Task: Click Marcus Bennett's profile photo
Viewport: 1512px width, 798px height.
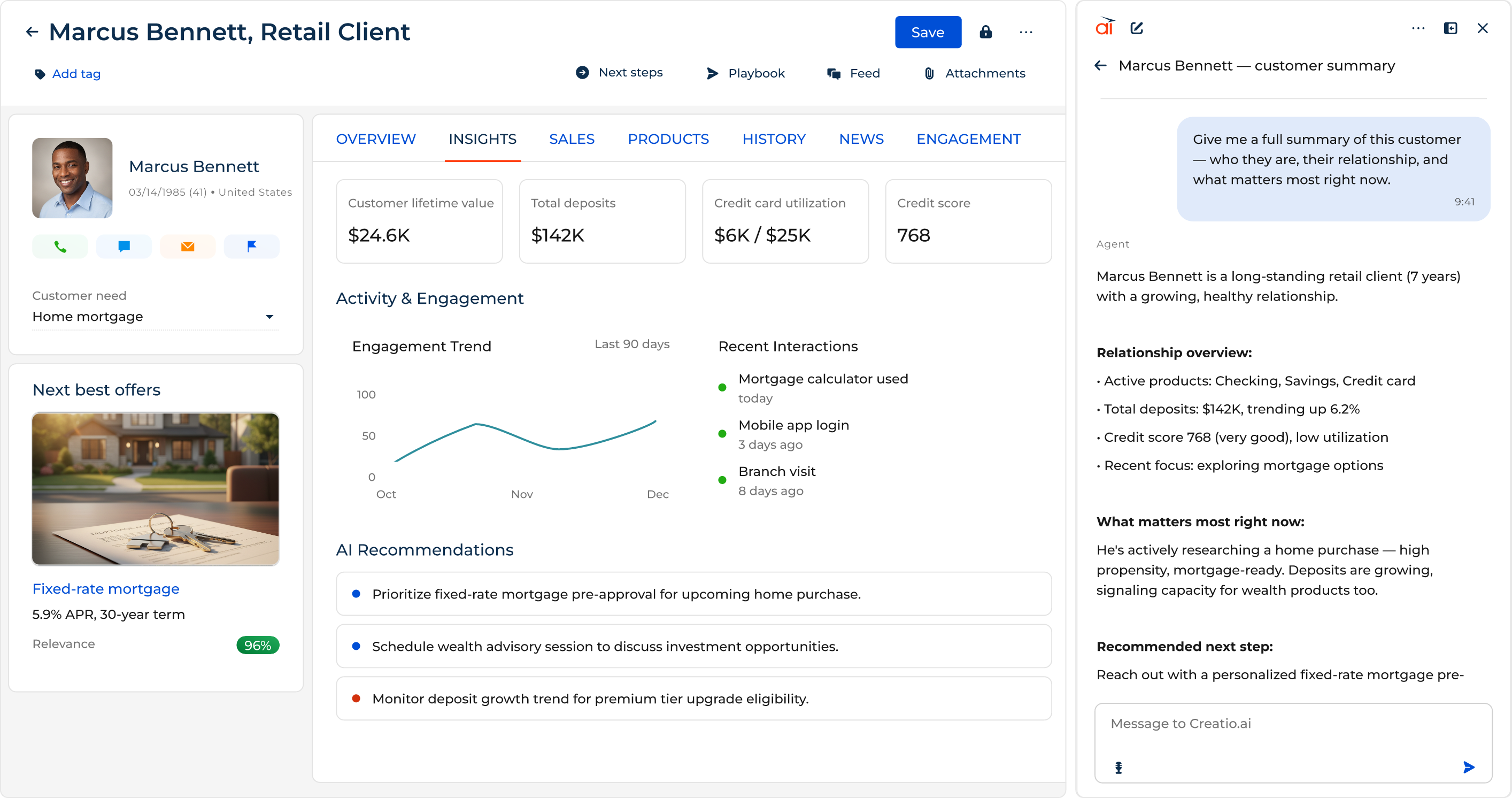Action: pos(72,178)
